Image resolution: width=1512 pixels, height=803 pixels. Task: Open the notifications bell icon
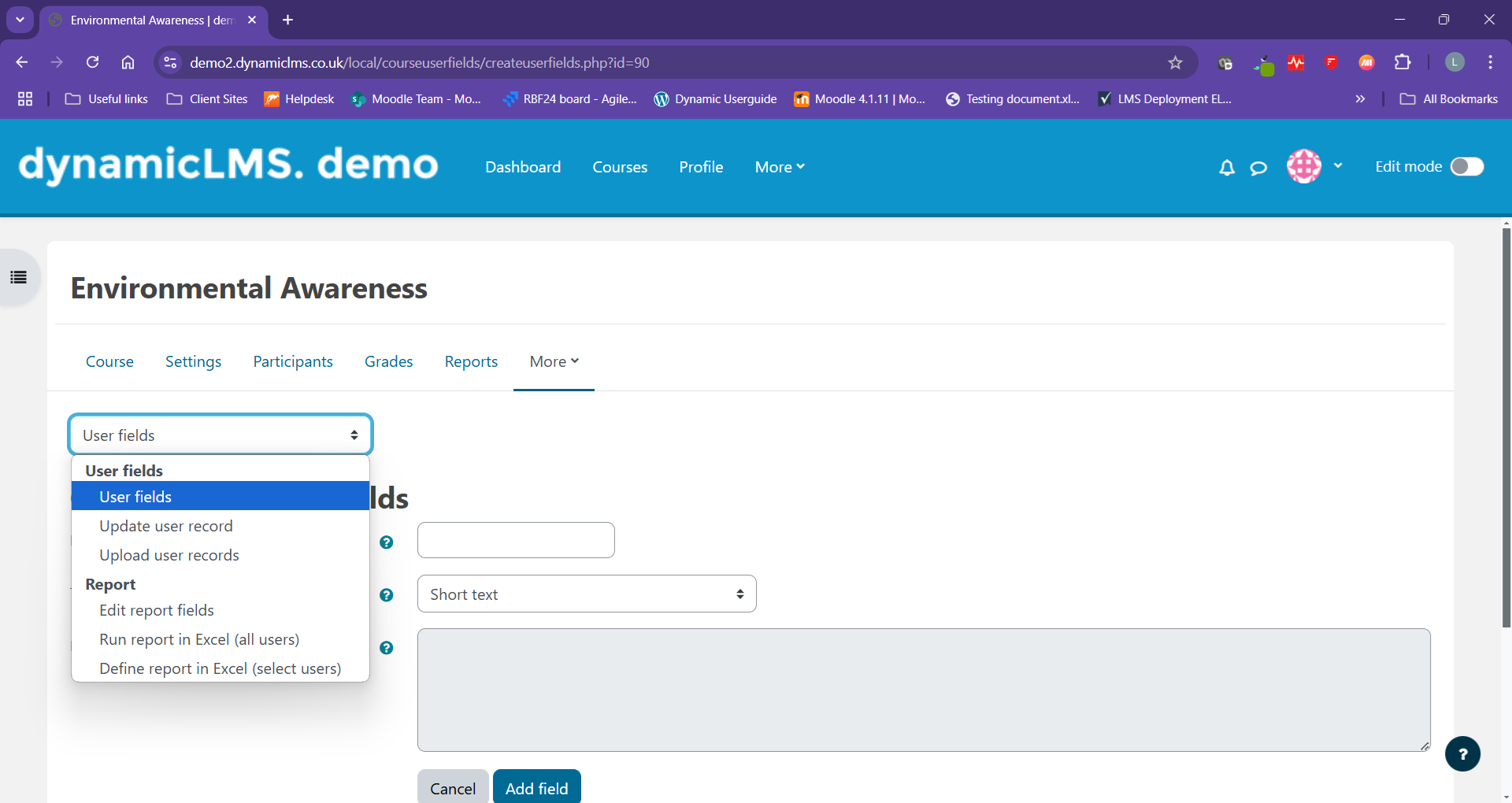(x=1226, y=167)
